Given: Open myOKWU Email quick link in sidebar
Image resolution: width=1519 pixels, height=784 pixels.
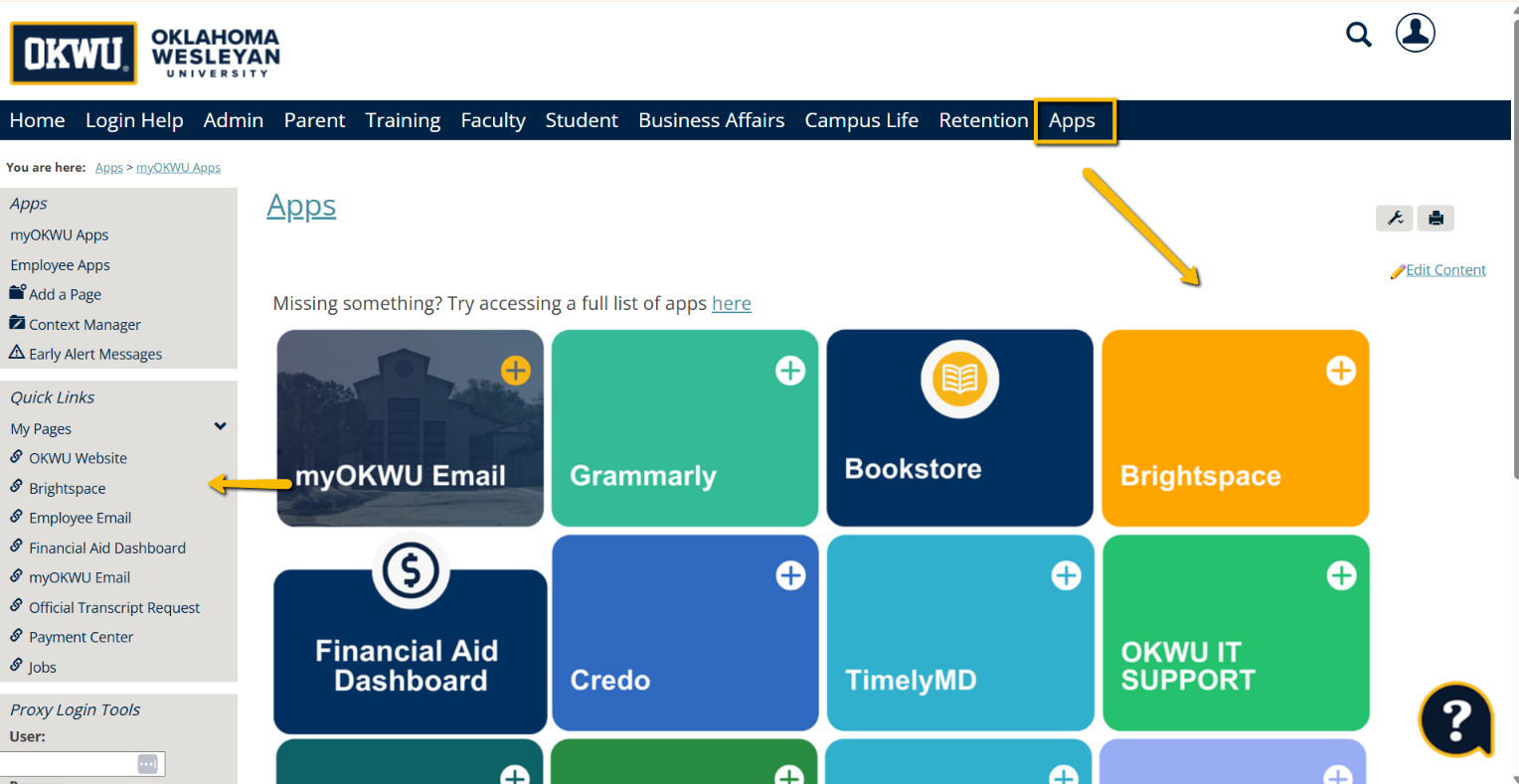Looking at the screenshot, I should [80, 577].
